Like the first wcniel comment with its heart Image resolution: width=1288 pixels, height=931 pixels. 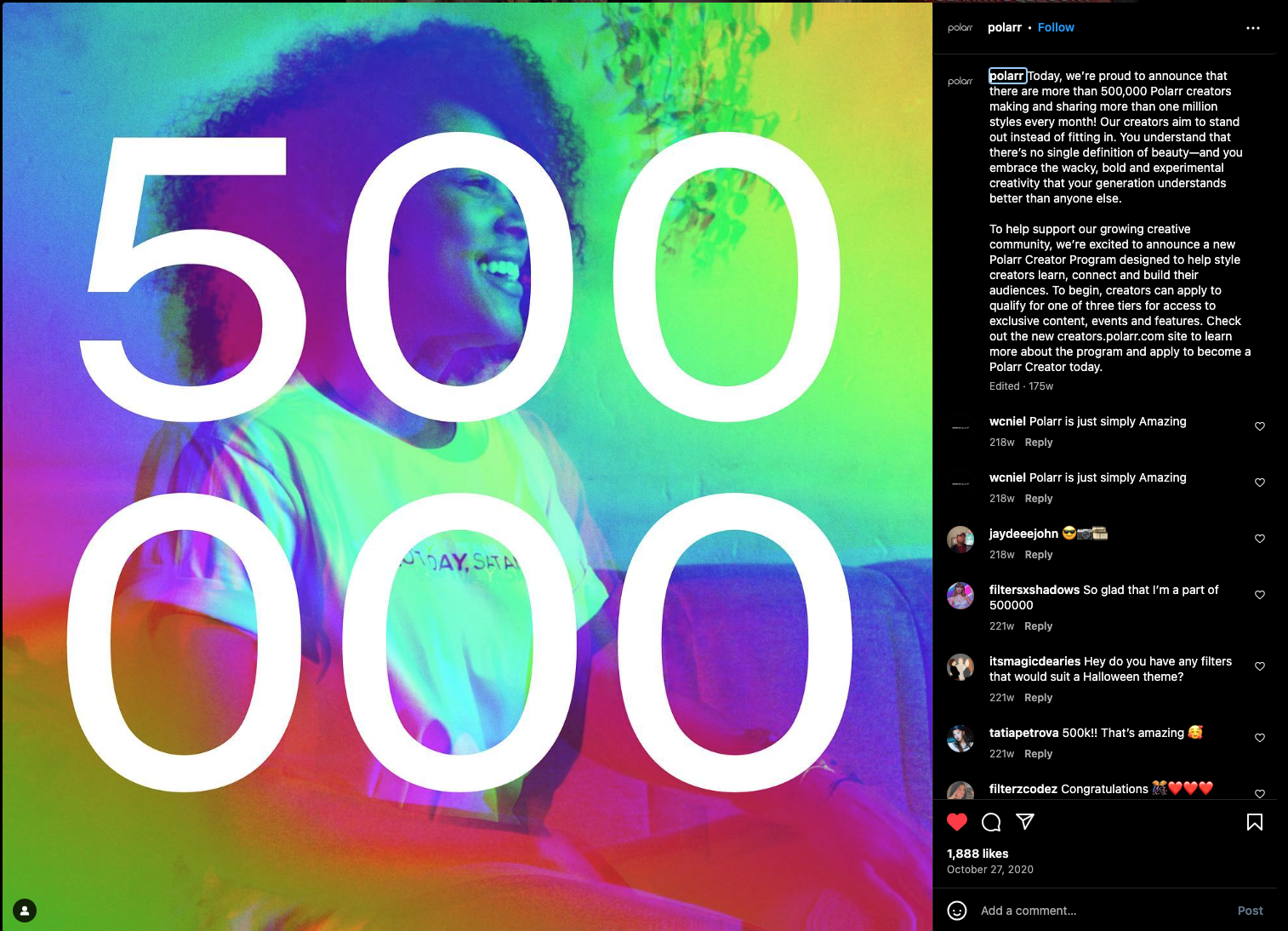(x=1260, y=426)
